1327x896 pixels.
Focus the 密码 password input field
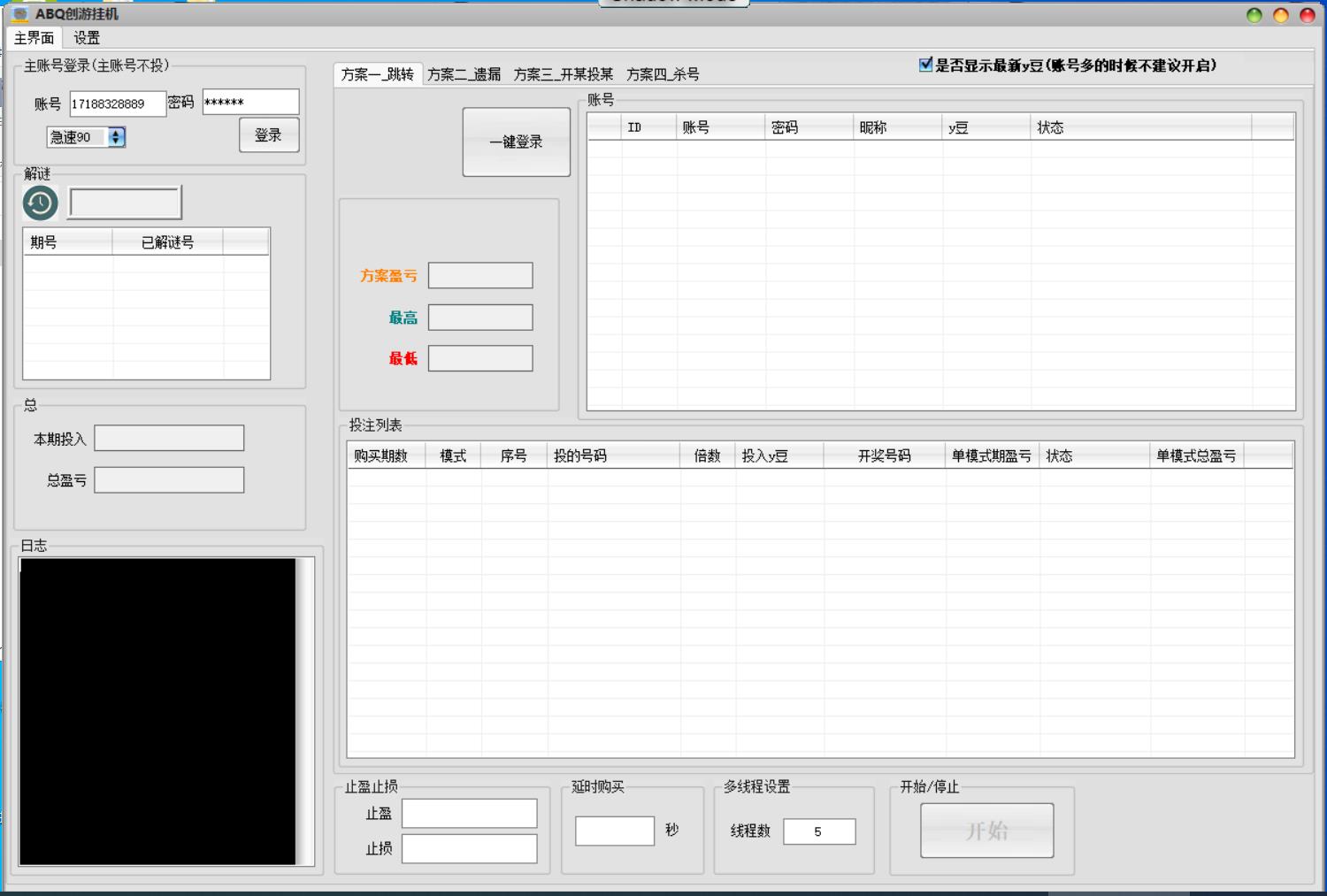[x=250, y=102]
